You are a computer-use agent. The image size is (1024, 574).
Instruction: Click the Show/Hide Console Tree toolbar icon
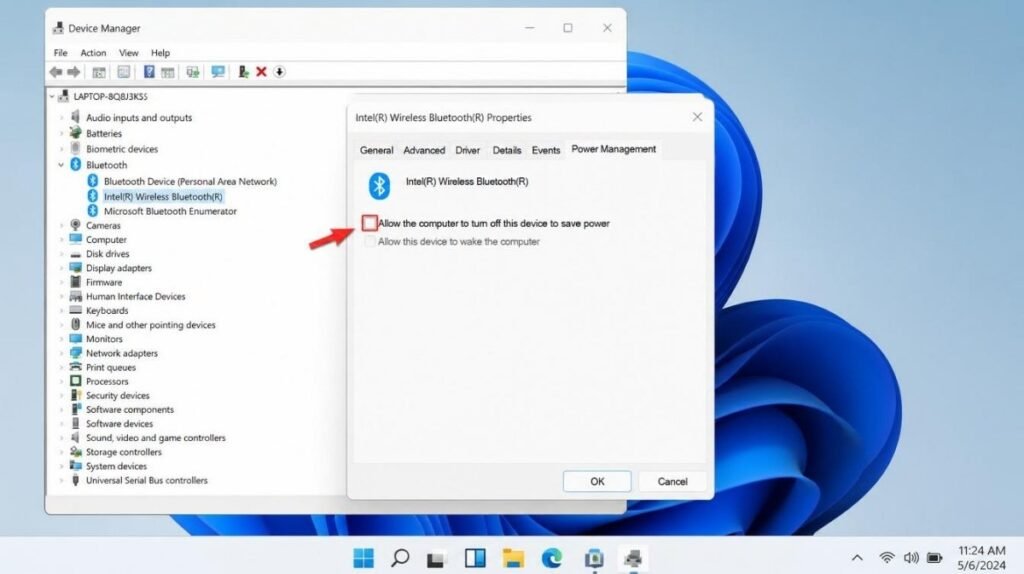pyautogui.click(x=99, y=72)
